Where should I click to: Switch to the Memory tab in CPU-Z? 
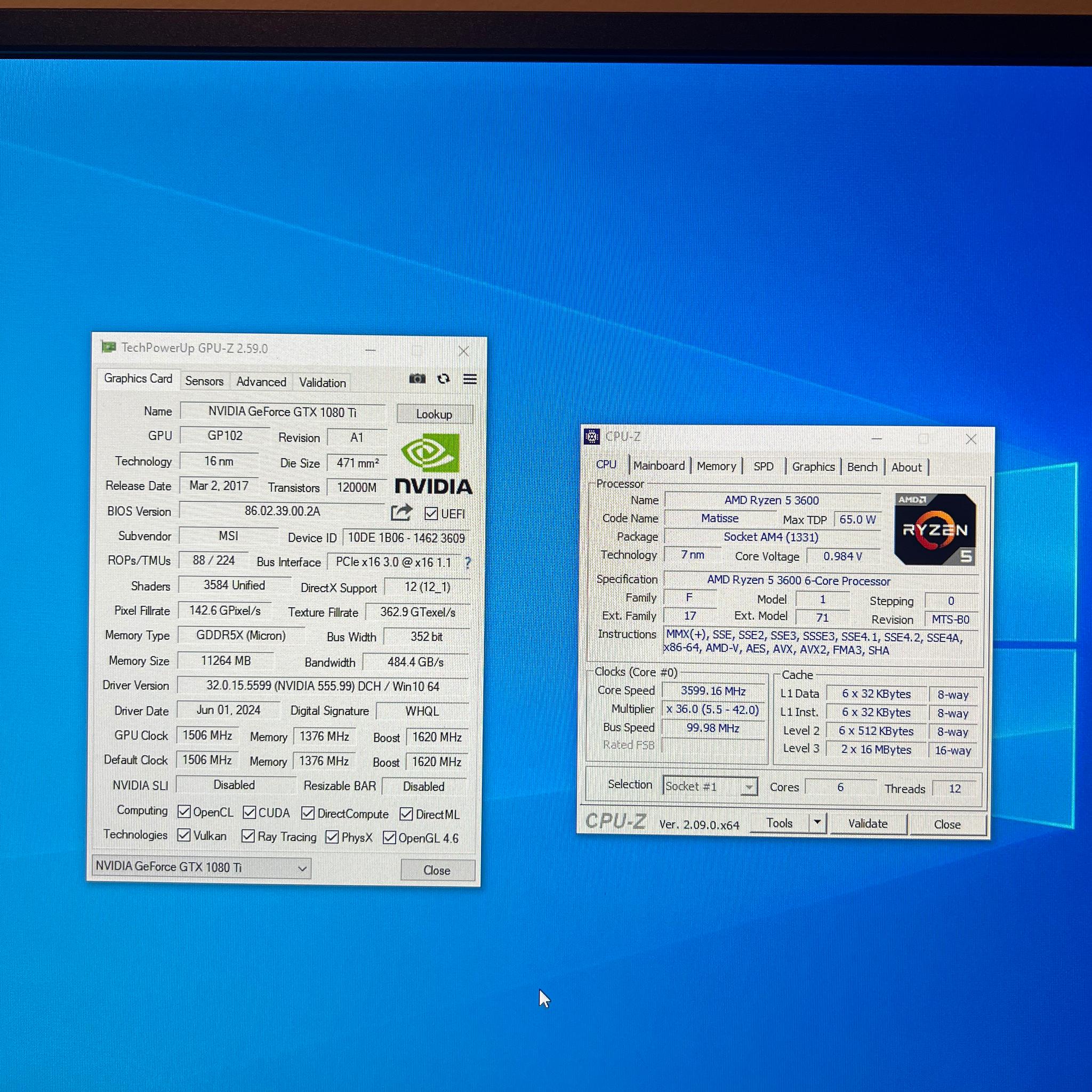pyautogui.click(x=716, y=465)
